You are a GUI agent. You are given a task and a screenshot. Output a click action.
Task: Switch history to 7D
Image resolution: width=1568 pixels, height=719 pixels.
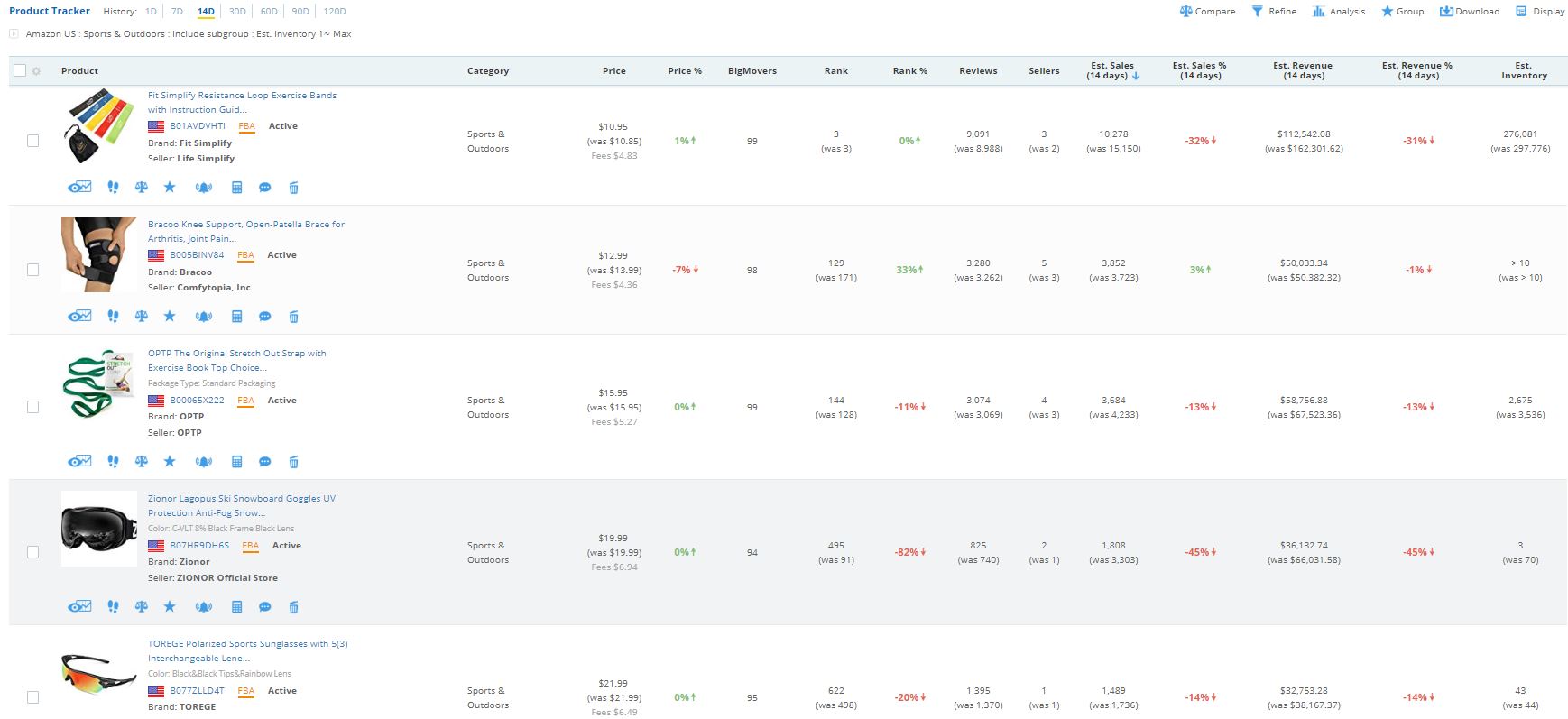[x=177, y=12]
